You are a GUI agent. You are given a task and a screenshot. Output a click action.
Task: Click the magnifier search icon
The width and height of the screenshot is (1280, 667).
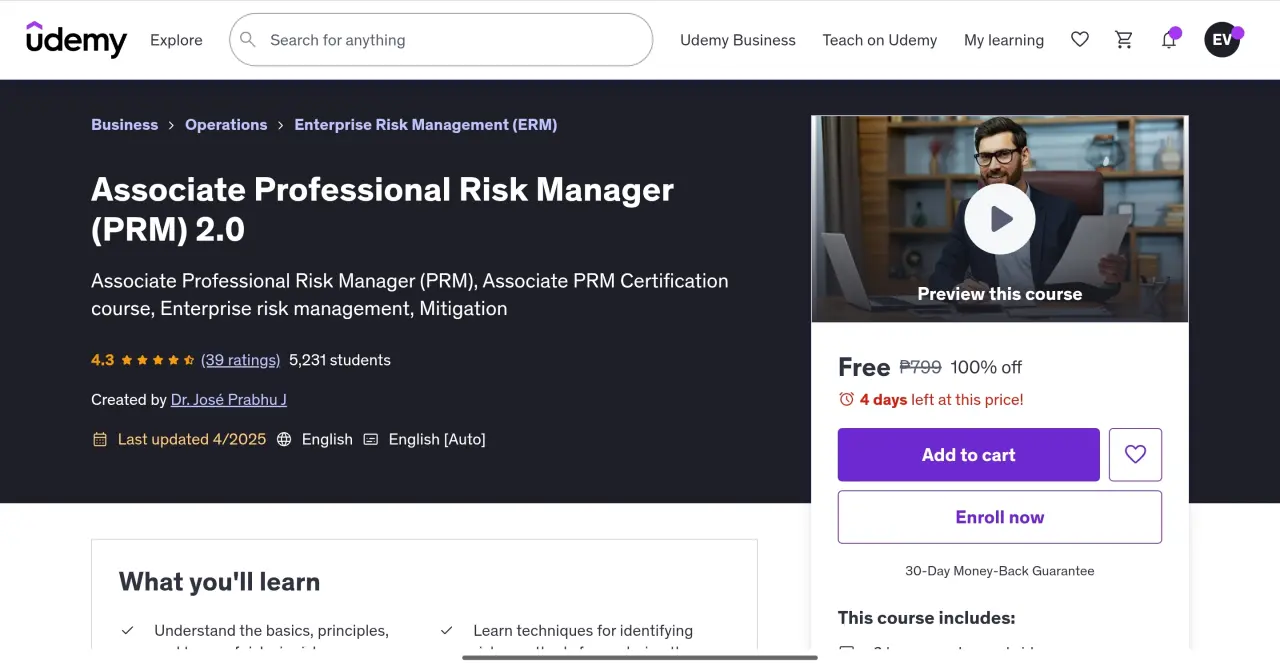pyautogui.click(x=248, y=40)
